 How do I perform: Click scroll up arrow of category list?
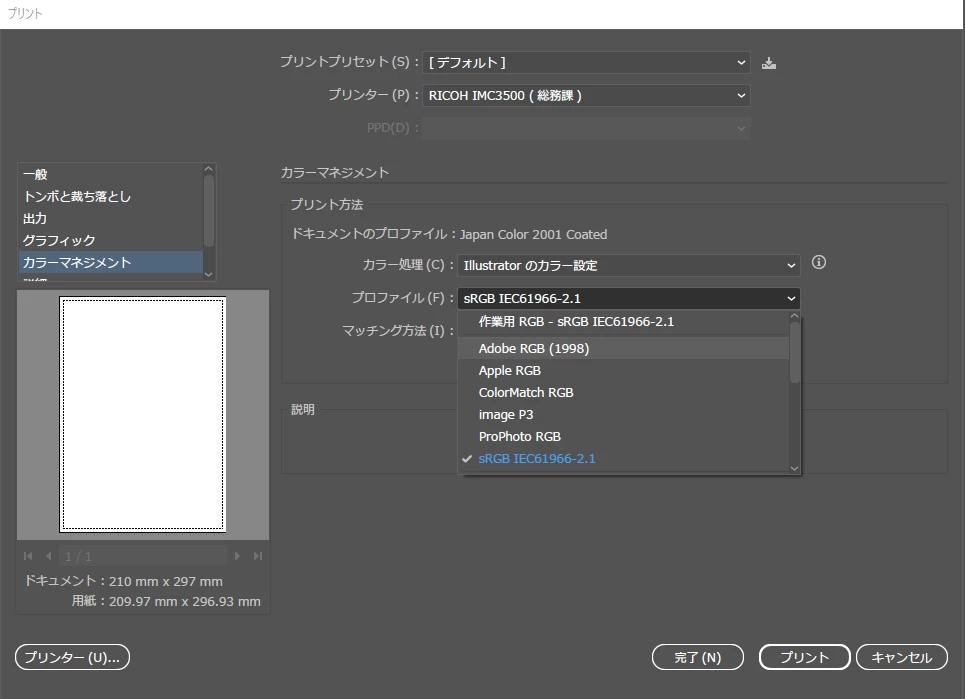click(x=209, y=169)
